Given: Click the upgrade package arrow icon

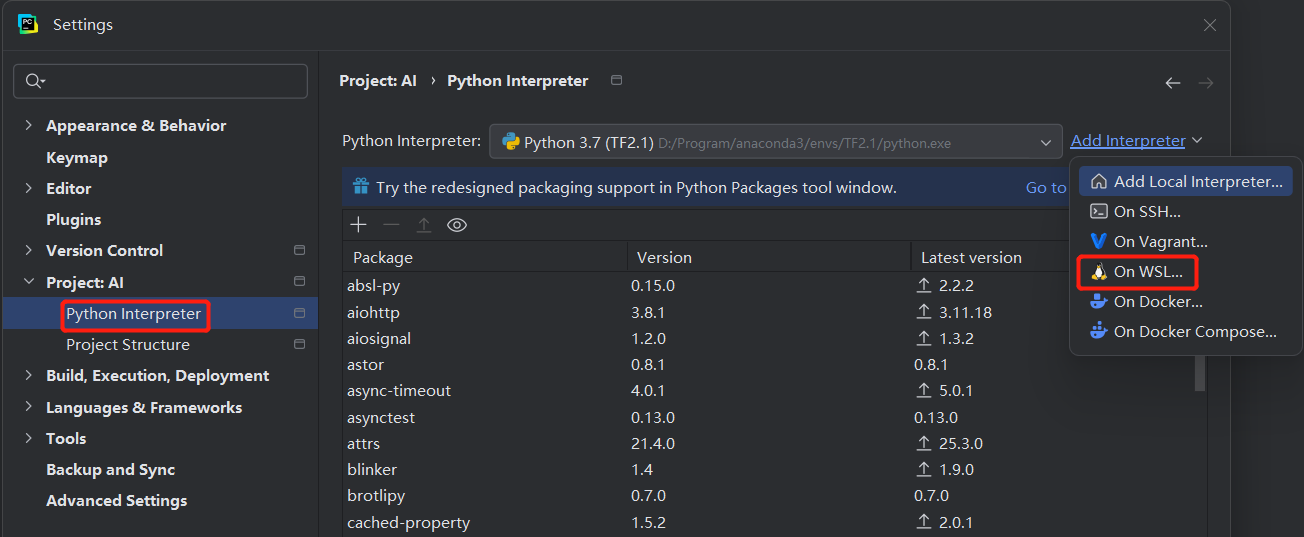Looking at the screenshot, I should (x=424, y=225).
